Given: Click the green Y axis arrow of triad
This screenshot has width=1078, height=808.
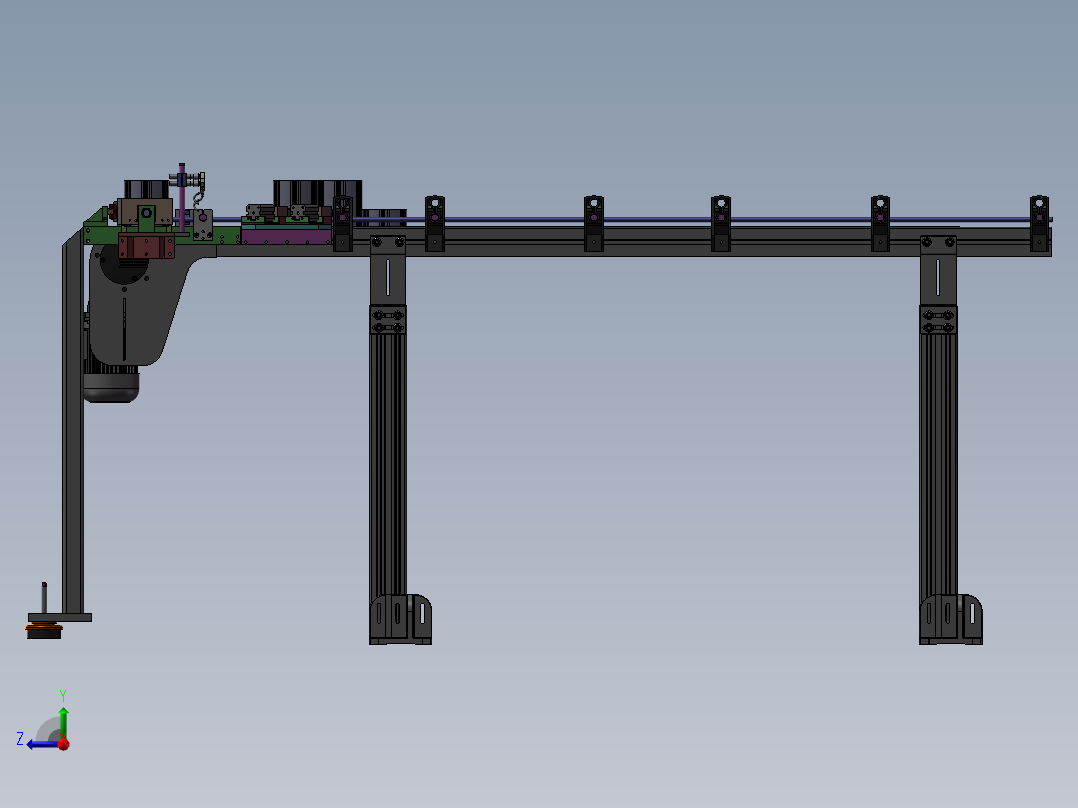Looking at the screenshot, I should tap(63, 722).
